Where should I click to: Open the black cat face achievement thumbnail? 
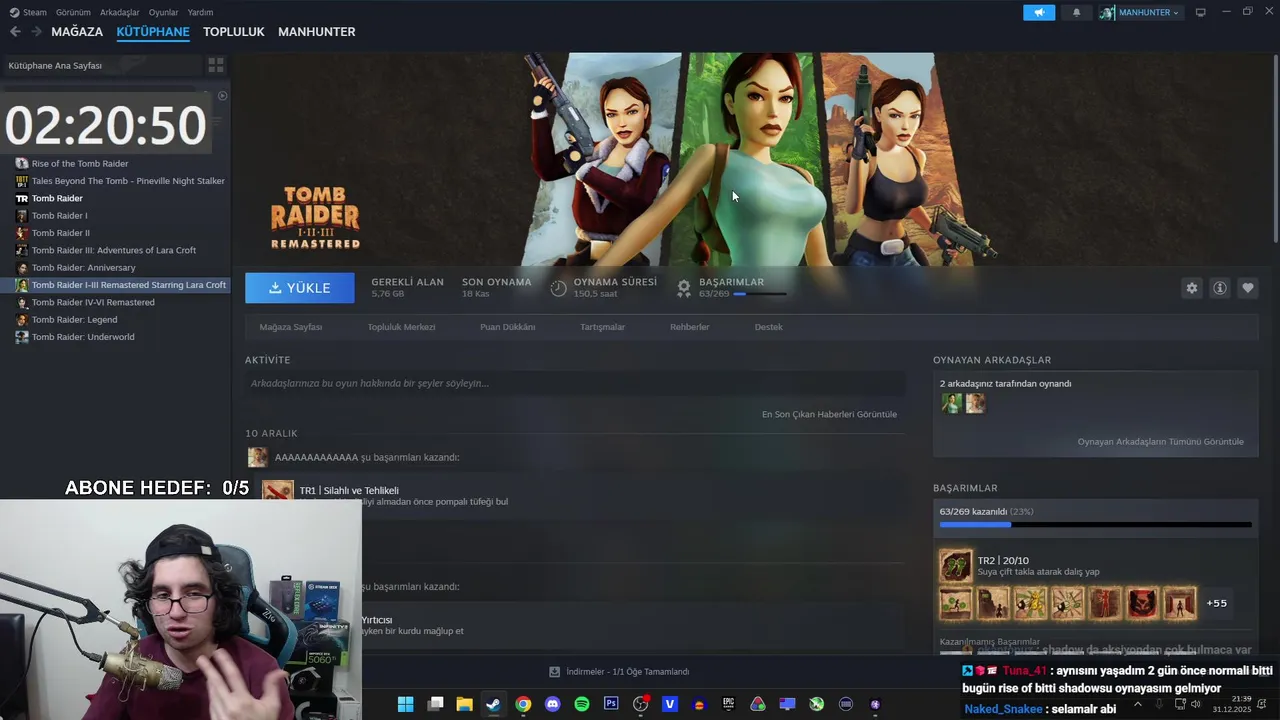coord(1142,603)
